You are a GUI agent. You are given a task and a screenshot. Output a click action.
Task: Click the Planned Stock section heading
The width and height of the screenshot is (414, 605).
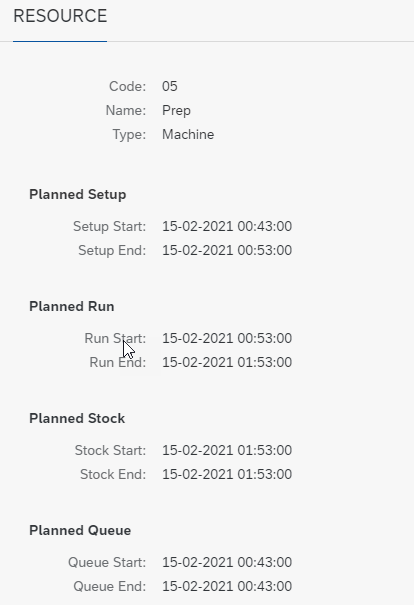pos(77,418)
